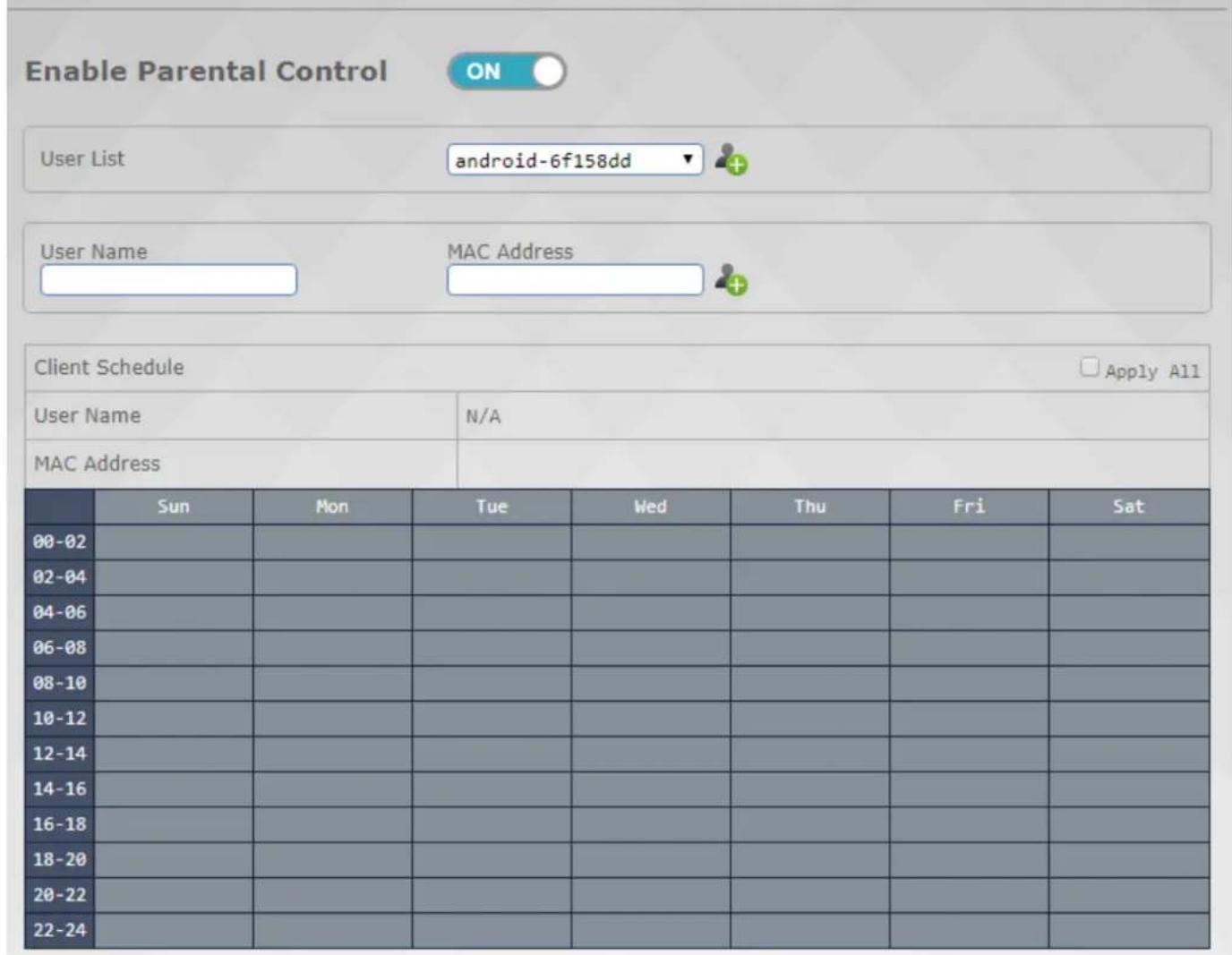Block Wednesday 20-22 schedule cell
The height and width of the screenshot is (955, 1232).
pyautogui.click(x=651, y=895)
